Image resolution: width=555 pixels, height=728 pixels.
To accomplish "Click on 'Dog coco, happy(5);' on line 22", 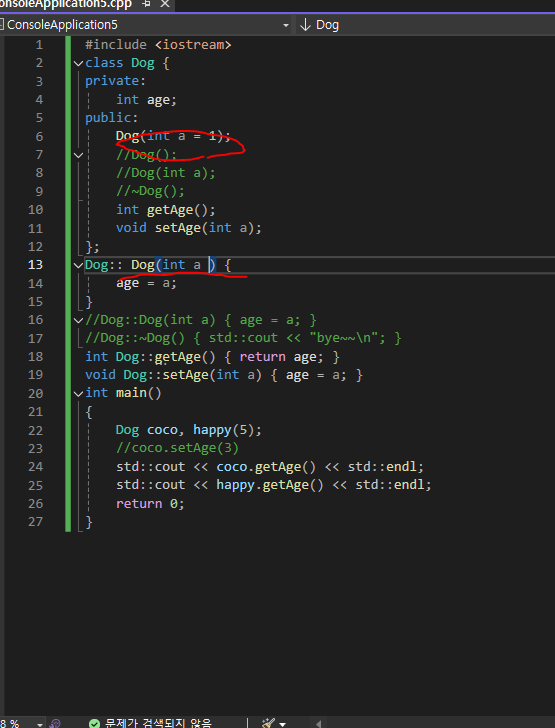I will tap(189, 430).
